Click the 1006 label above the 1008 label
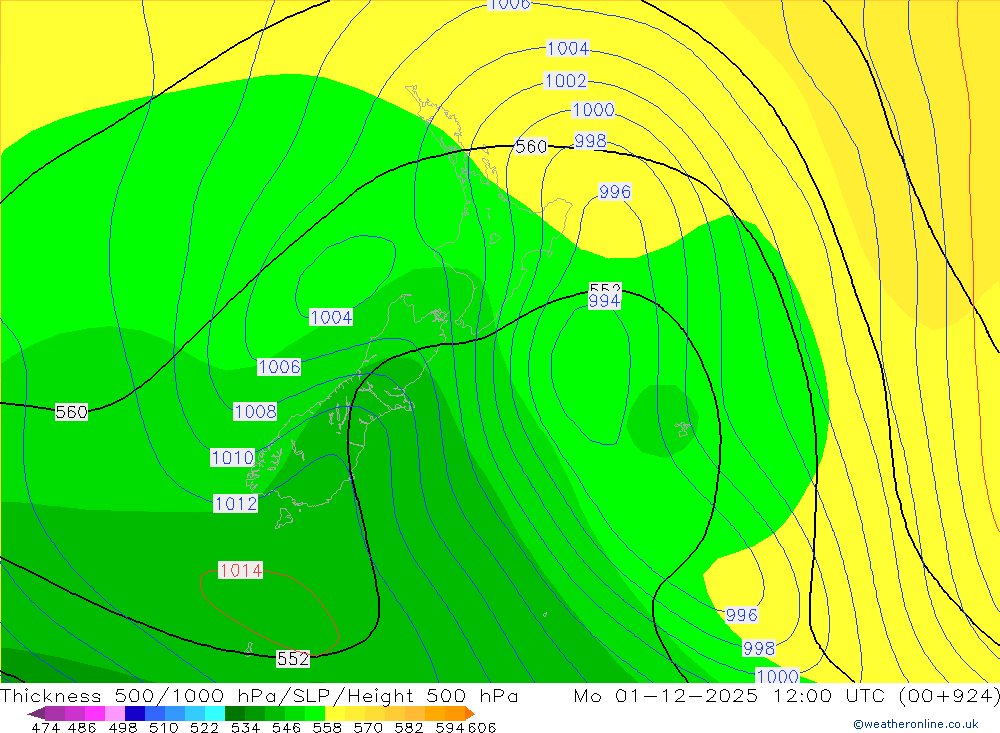 point(279,366)
